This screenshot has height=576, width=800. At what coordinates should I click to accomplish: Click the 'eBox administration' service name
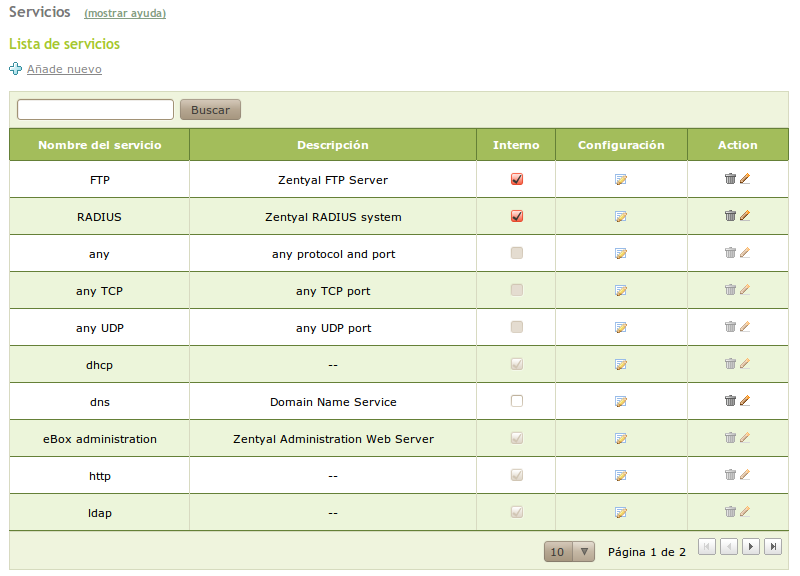[99, 439]
